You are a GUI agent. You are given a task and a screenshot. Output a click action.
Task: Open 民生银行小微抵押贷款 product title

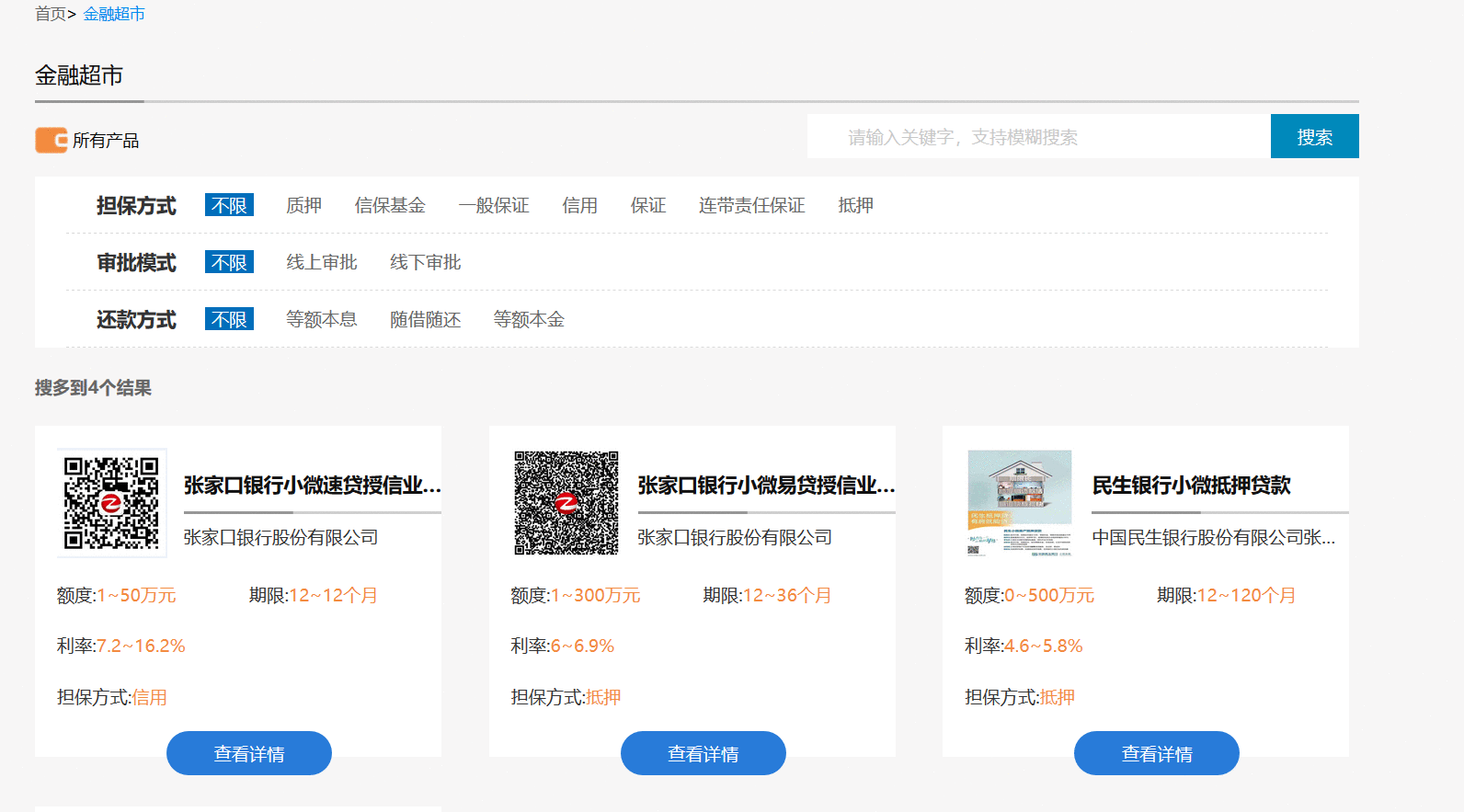(1192, 485)
